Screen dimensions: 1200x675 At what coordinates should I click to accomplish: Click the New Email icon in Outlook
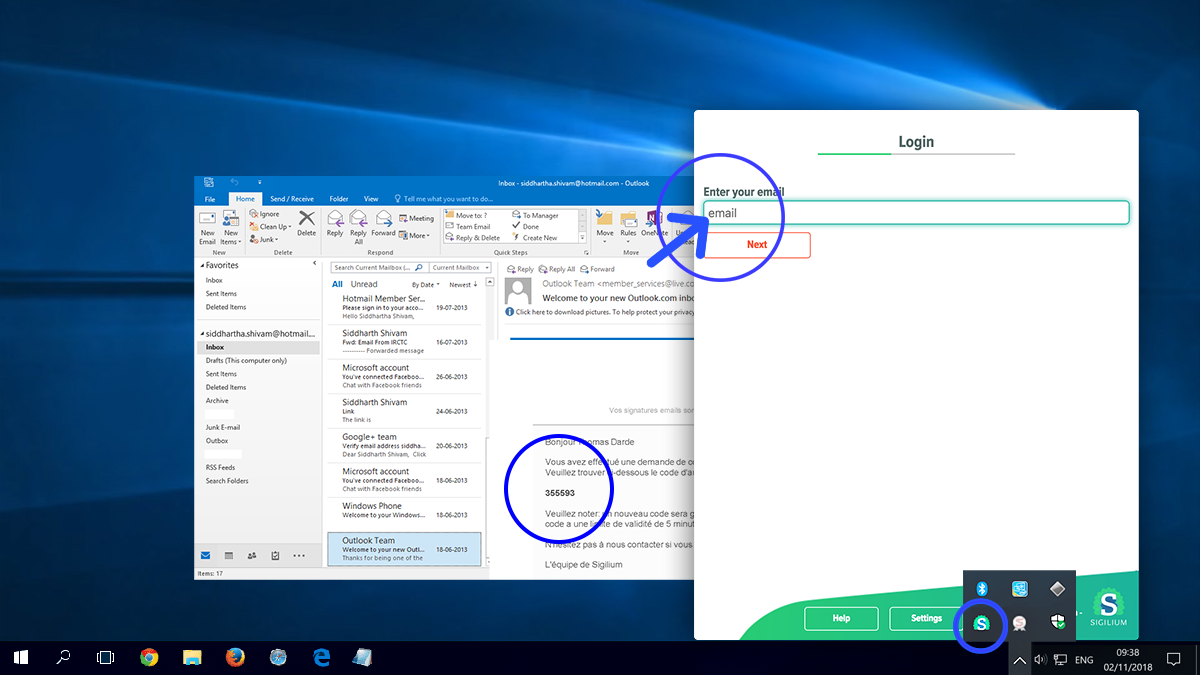(207, 227)
